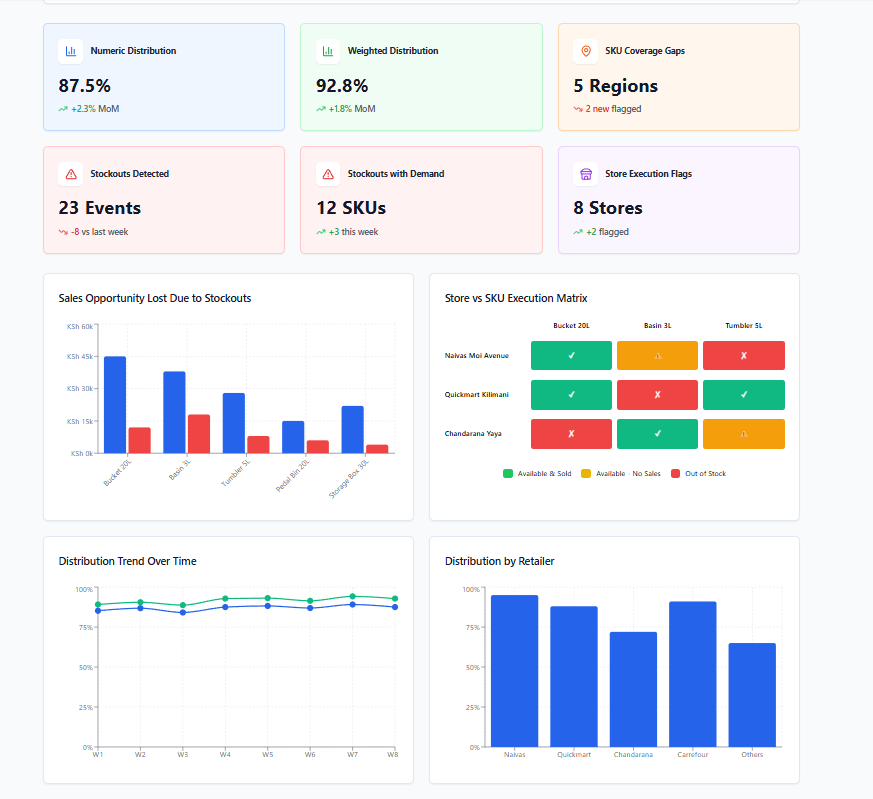Click the Chandarana Yaya row label

[473, 434]
